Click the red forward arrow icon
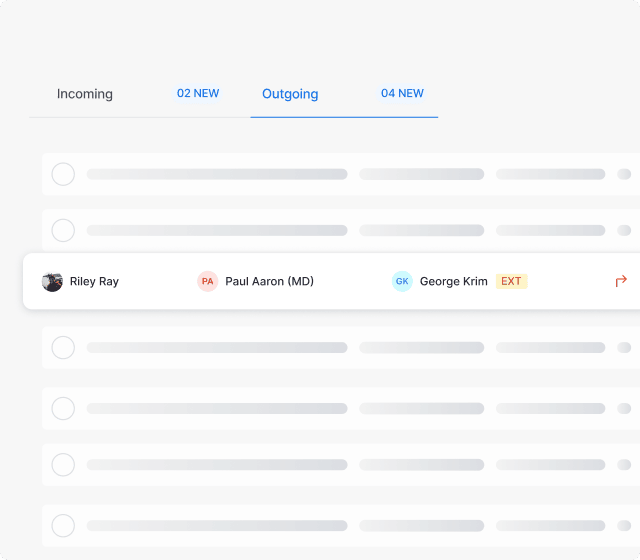 (x=621, y=281)
